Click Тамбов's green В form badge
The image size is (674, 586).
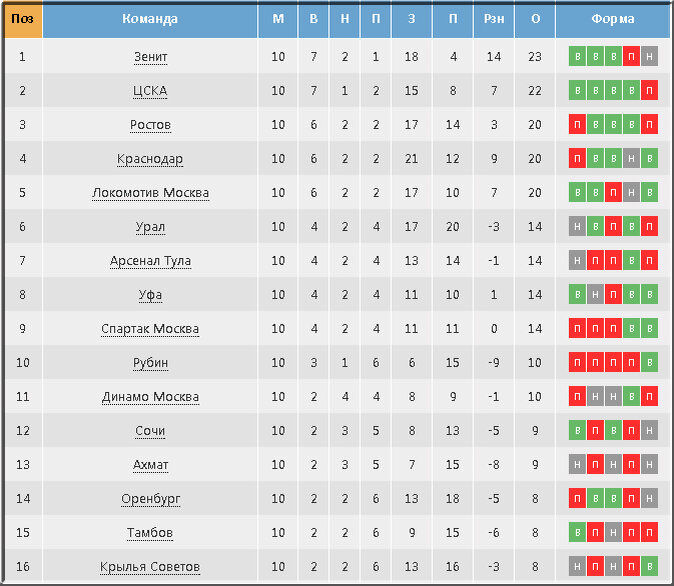577,532
